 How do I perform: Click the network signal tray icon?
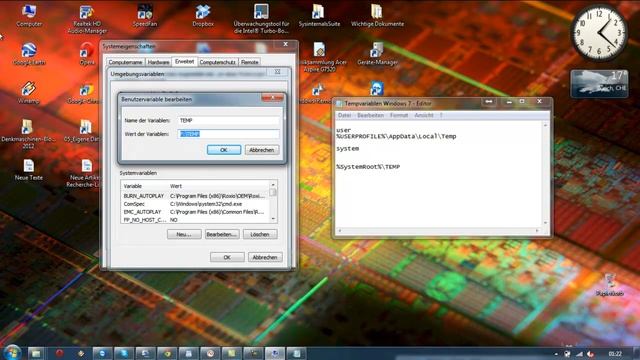tap(579, 354)
